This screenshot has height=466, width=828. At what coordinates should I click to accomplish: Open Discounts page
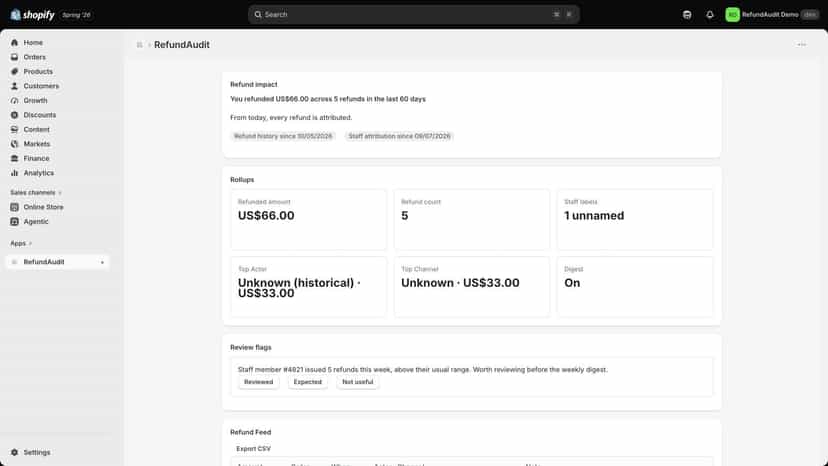click(x=39, y=115)
